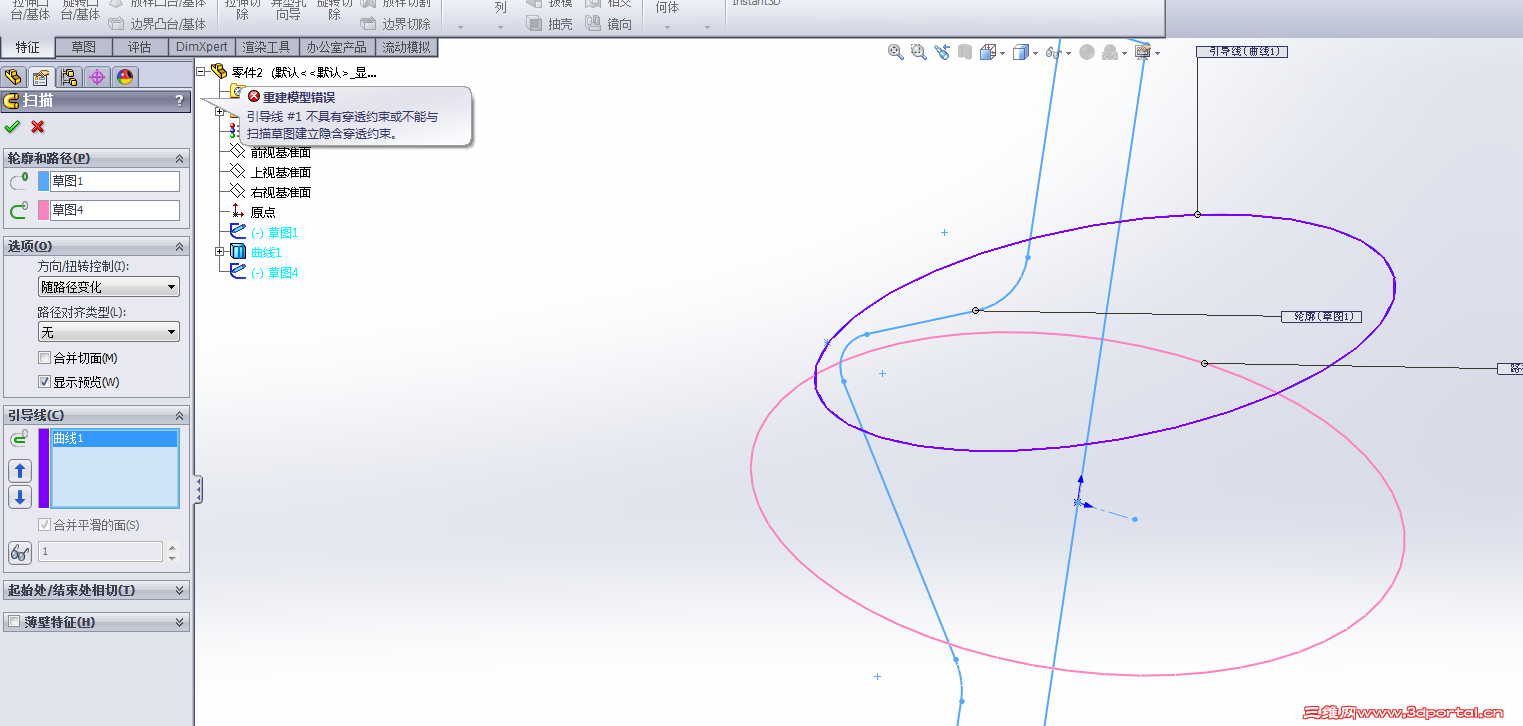Select 原点 in feature tree
1523x726 pixels.
(x=263, y=212)
